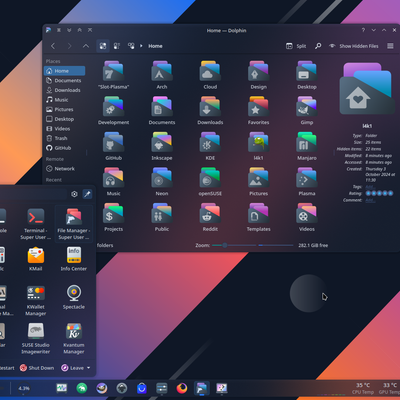The width and height of the screenshot is (400, 400).
Task: Launch KWallet Manager from the launcher
Action: coord(36,300)
